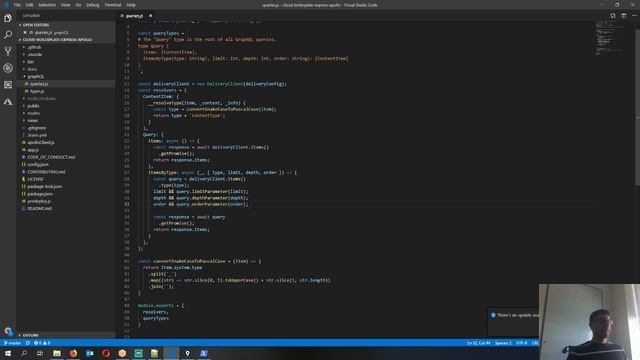
Task: Open the red circle app in taskbar
Action: 106,353
